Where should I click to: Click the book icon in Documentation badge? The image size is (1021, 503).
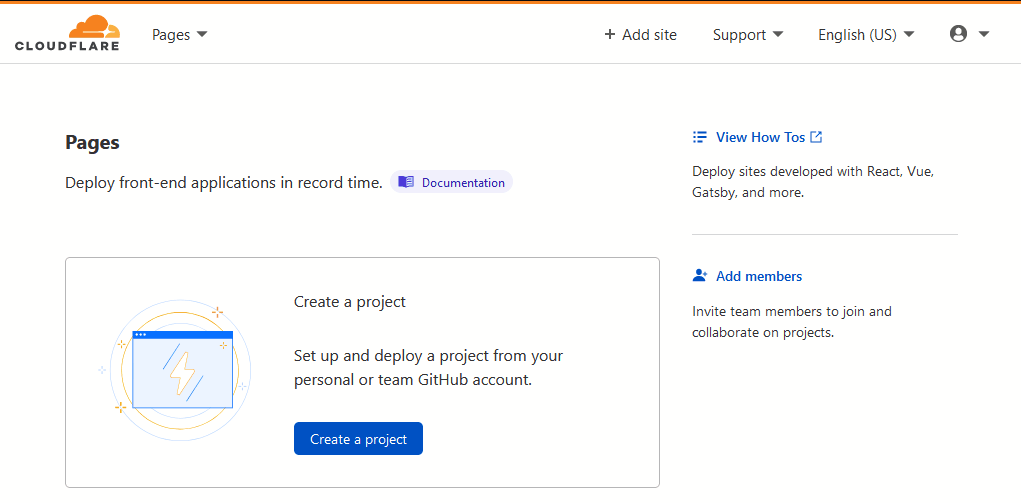click(406, 182)
